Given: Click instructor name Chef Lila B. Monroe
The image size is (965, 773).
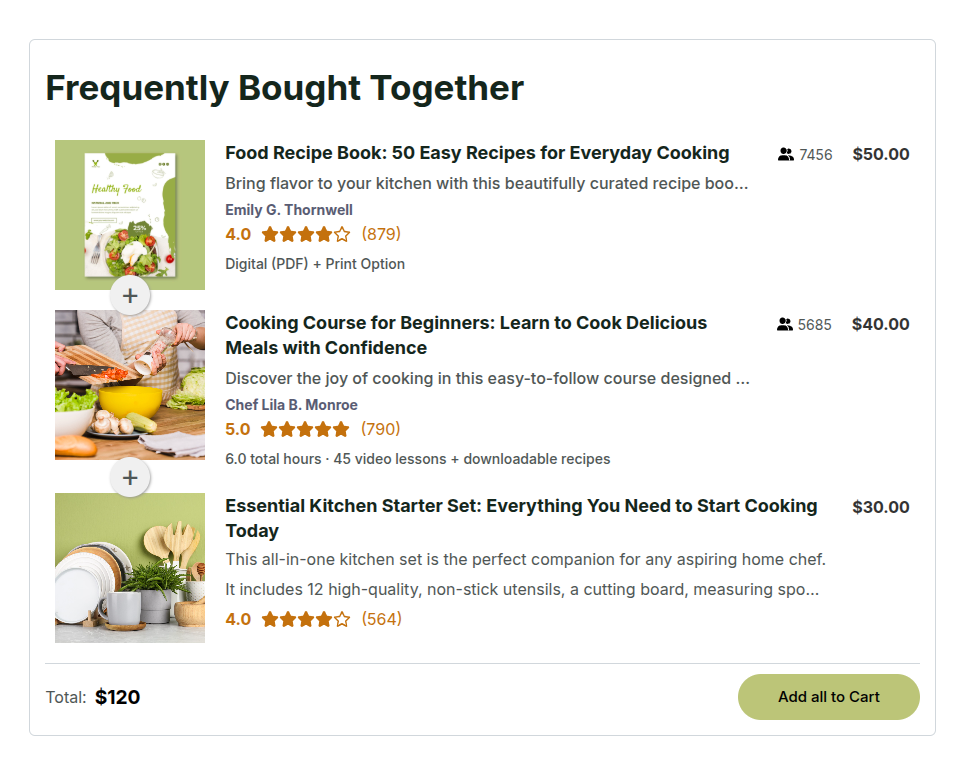Looking at the screenshot, I should [x=291, y=405].
